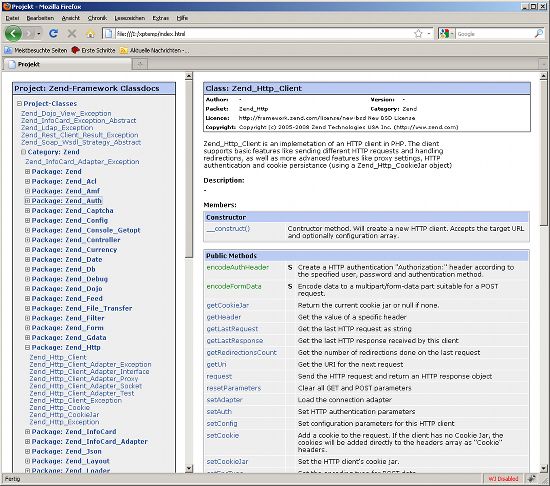Screen dimensions: 550x486
Task: Open the request method link
Action: [219, 376]
